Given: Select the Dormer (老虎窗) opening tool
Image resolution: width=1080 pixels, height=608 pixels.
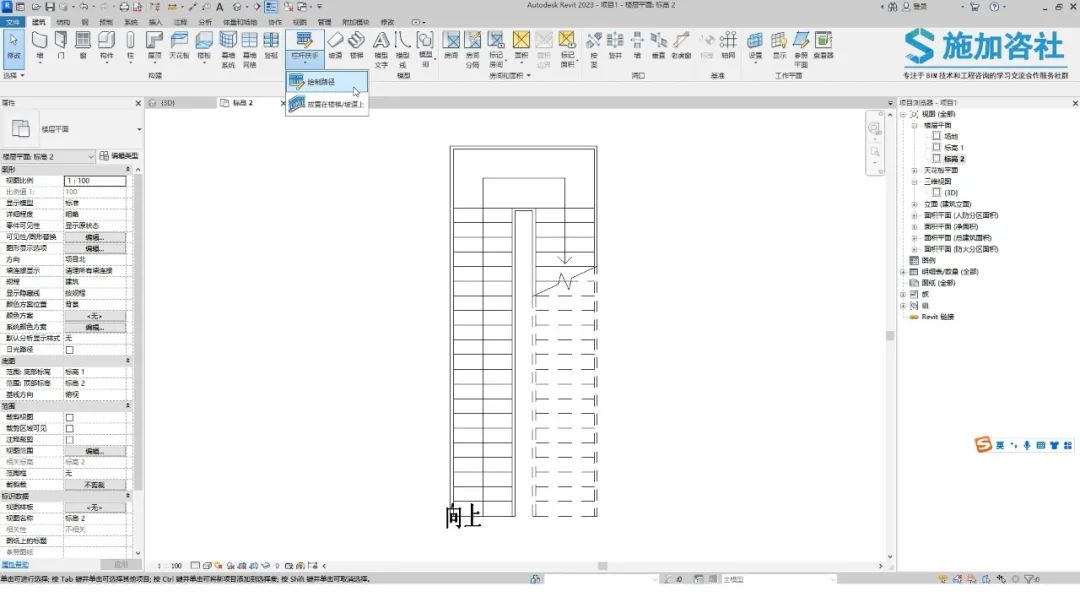Looking at the screenshot, I should point(681,45).
